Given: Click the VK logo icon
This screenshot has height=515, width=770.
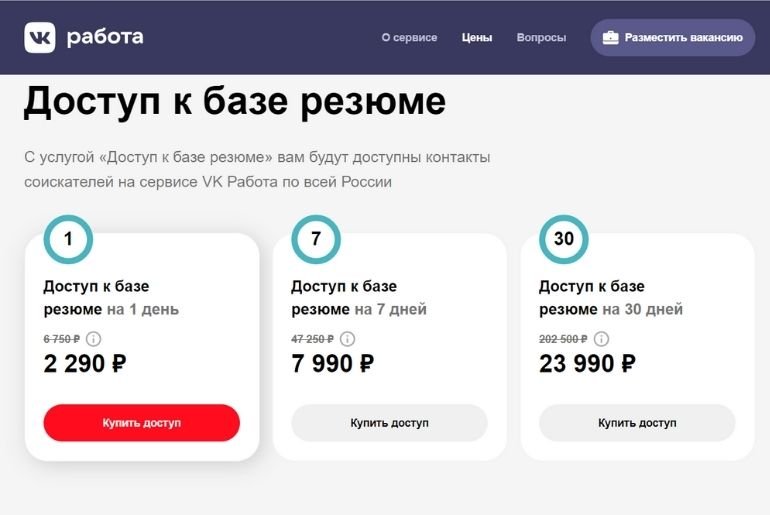Looking at the screenshot, I should pos(40,38).
